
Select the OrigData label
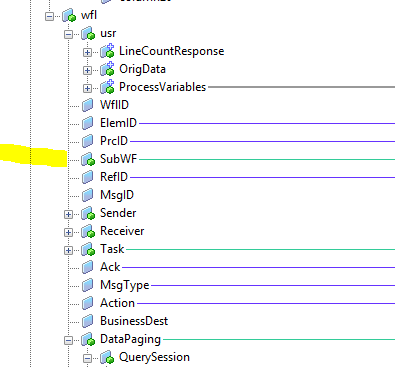point(142,69)
